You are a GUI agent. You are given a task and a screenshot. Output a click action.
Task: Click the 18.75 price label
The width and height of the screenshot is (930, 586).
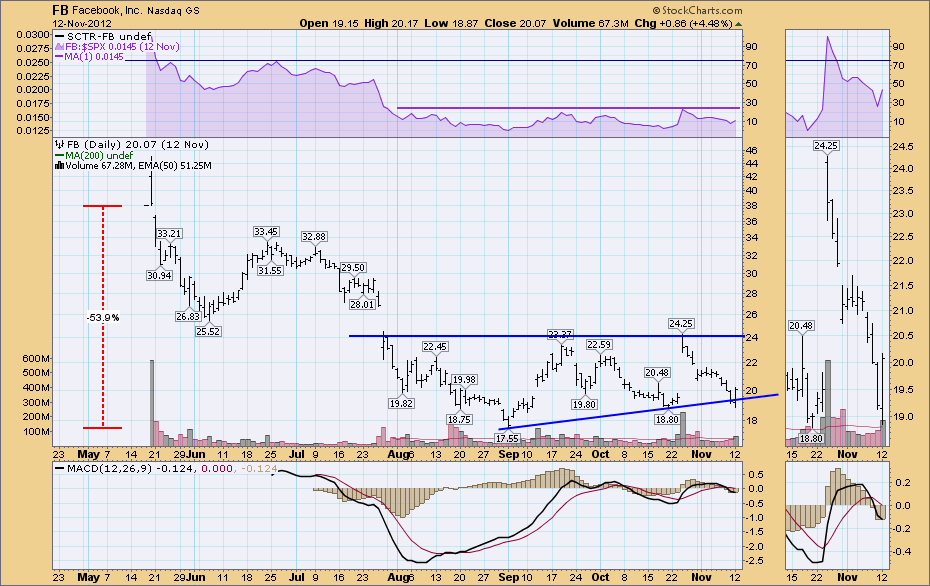click(460, 419)
